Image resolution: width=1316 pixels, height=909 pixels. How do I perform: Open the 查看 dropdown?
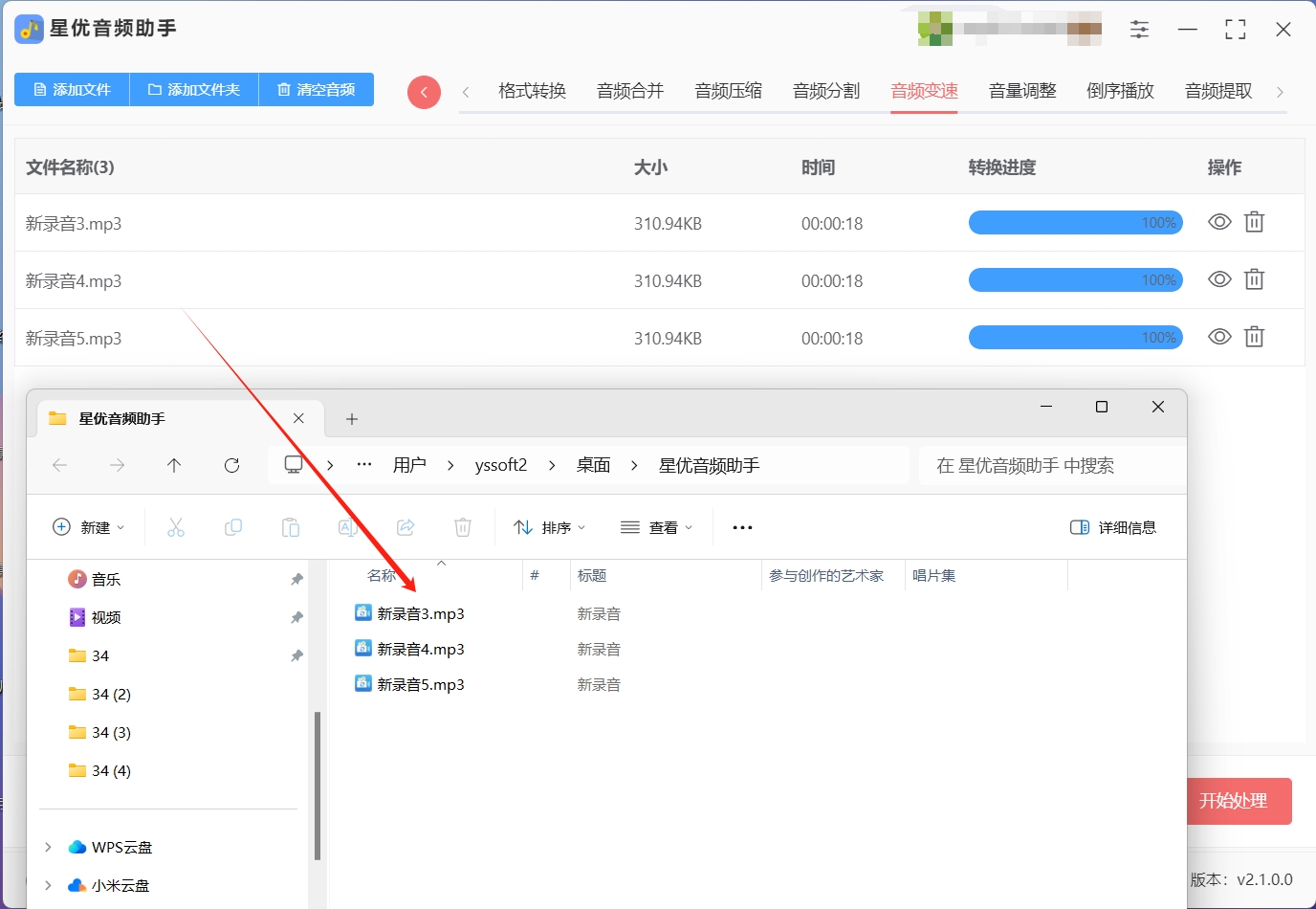[x=656, y=527]
